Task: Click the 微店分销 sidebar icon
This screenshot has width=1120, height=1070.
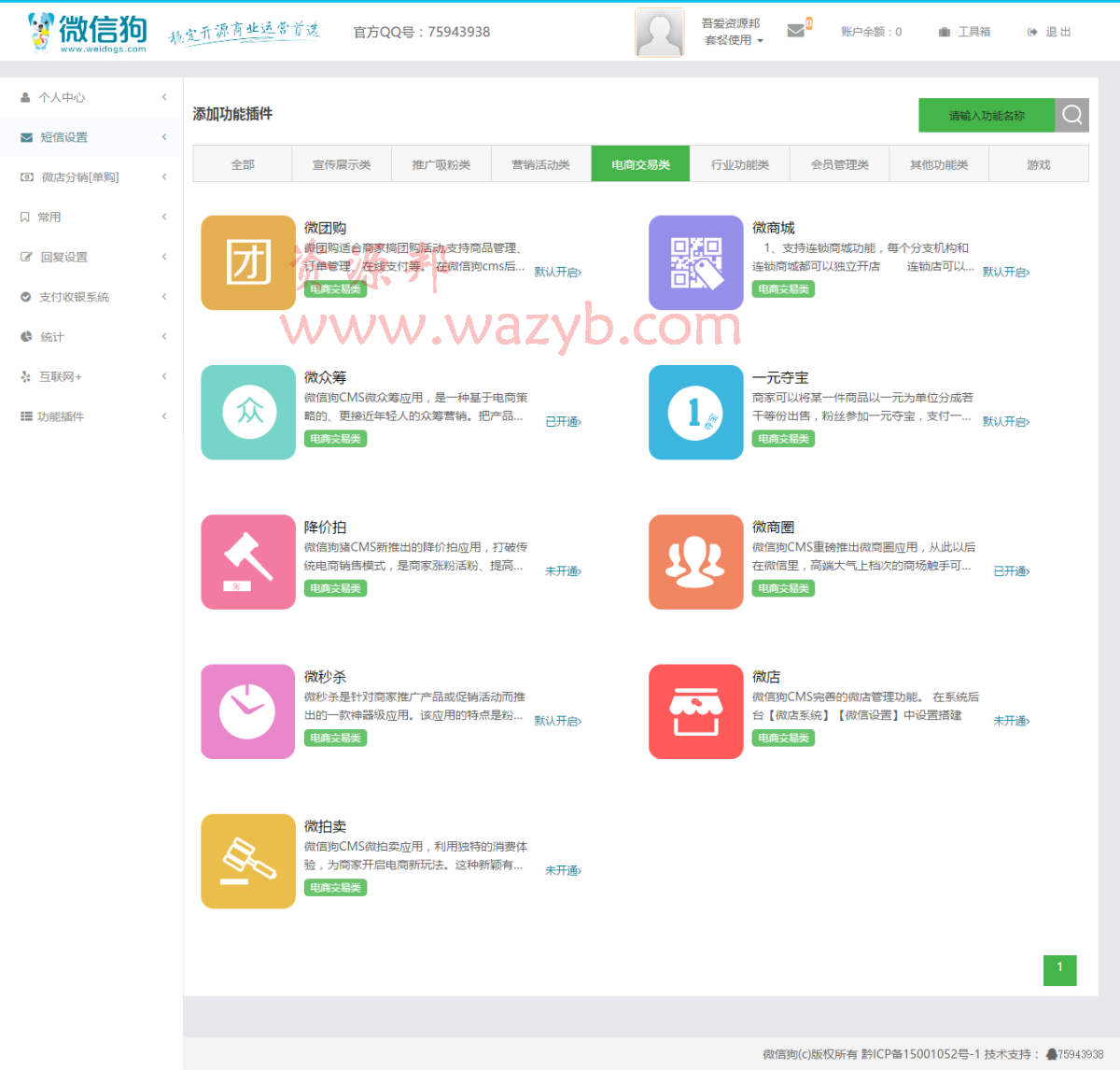Action: point(27,176)
